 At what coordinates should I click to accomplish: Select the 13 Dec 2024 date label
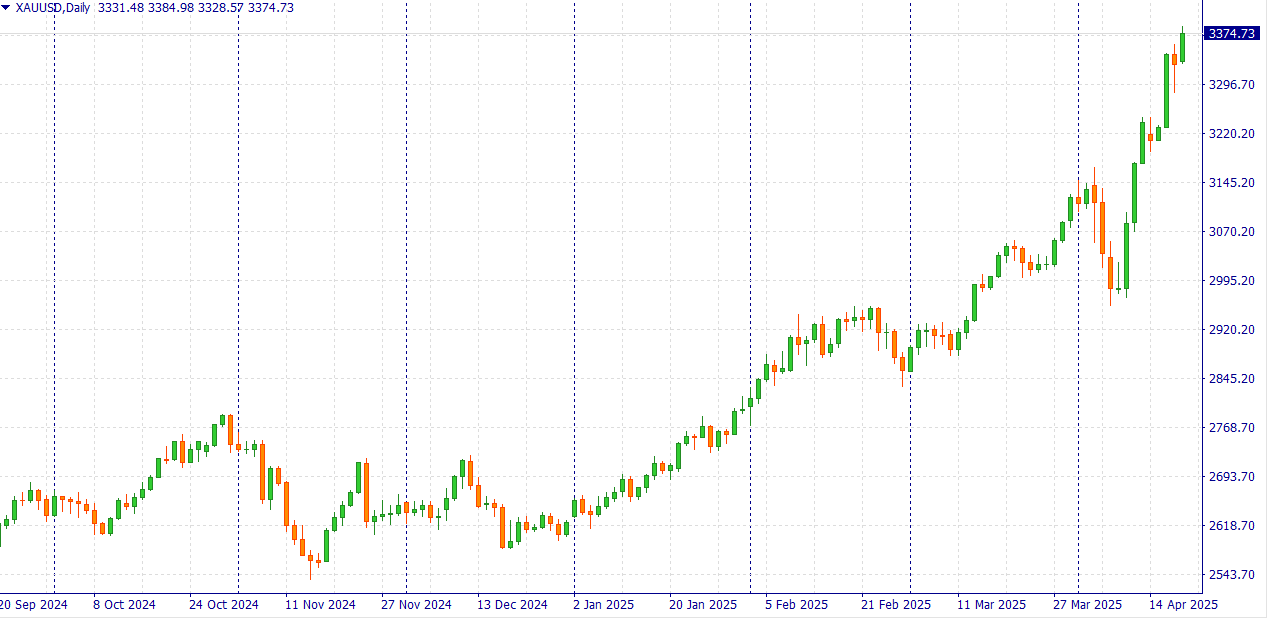pyautogui.click(x=512, y=605)
